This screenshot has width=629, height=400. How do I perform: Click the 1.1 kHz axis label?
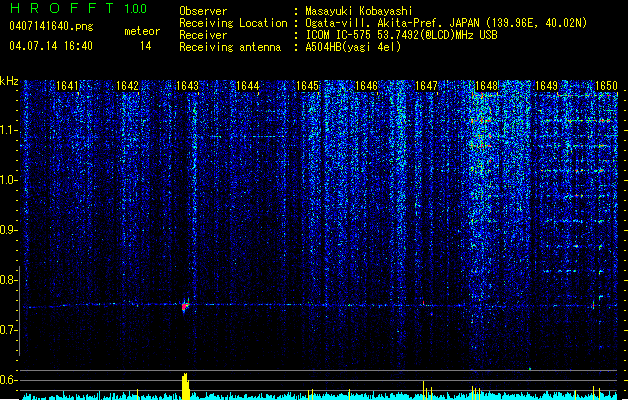pos(8,130)
